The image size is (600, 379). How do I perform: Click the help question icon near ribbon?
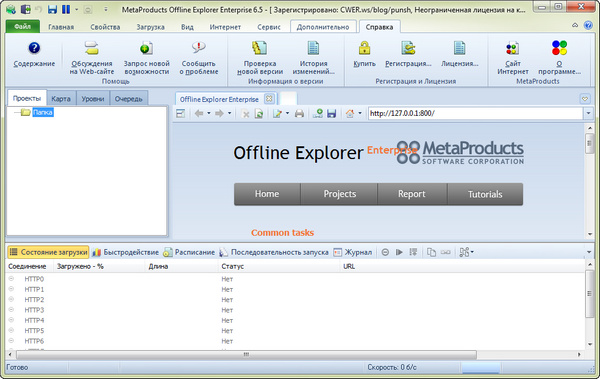pos(588,25)
